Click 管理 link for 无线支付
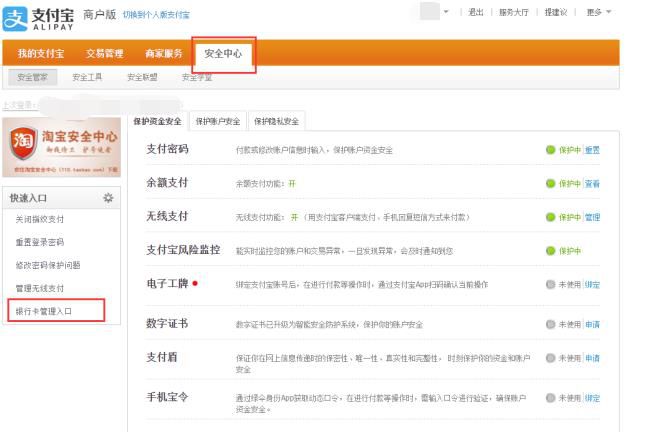 (592, 217)
